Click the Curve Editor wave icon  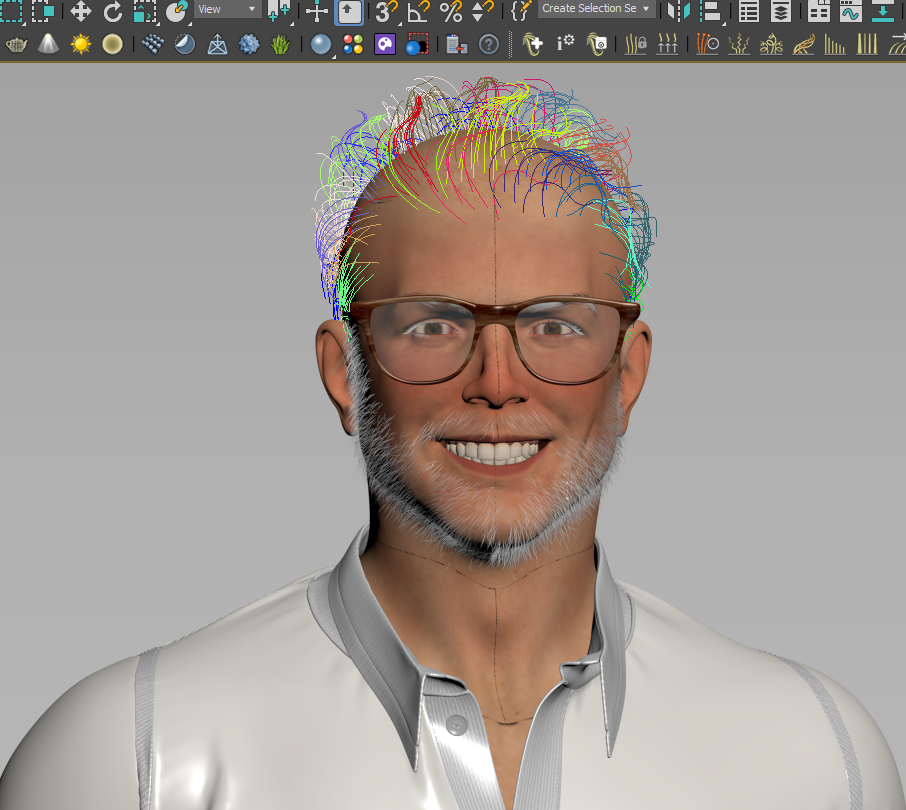(x=850, y=12)
